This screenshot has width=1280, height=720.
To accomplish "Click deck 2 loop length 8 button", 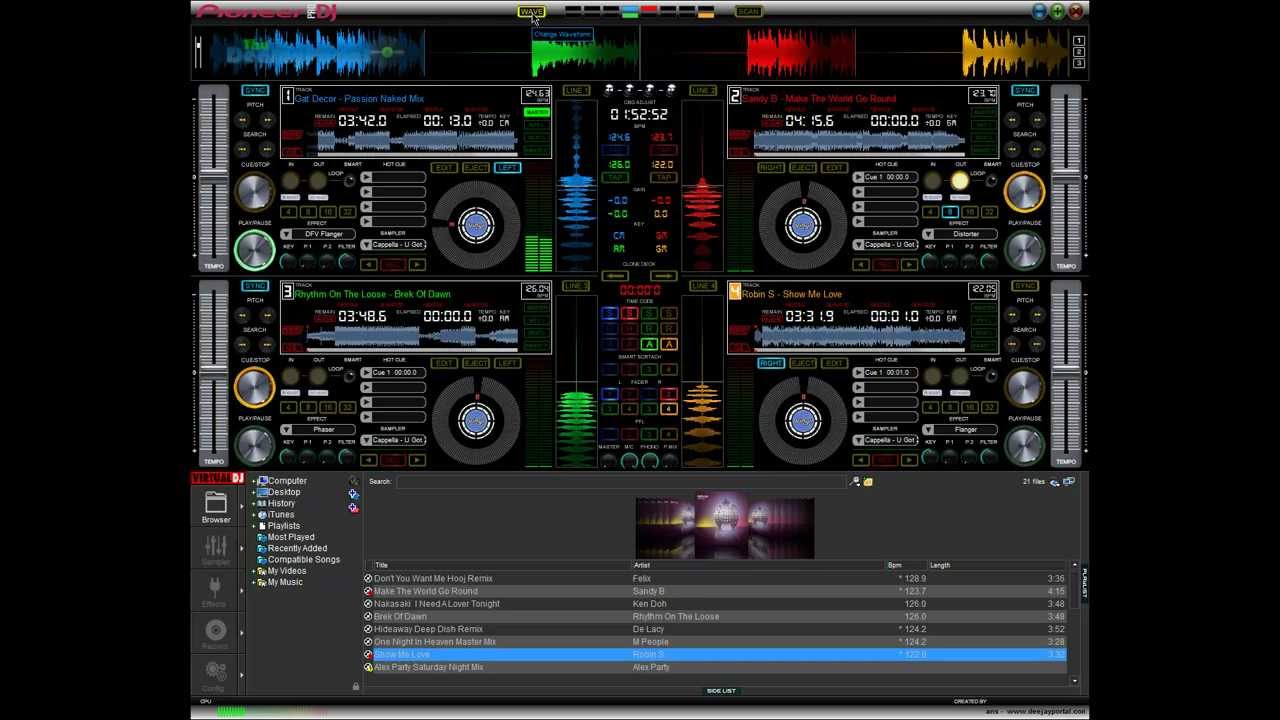I will pos(951,212).
